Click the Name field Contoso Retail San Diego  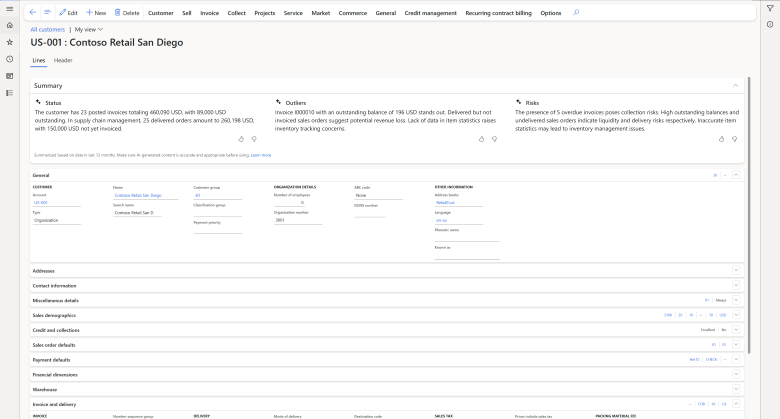145,196
